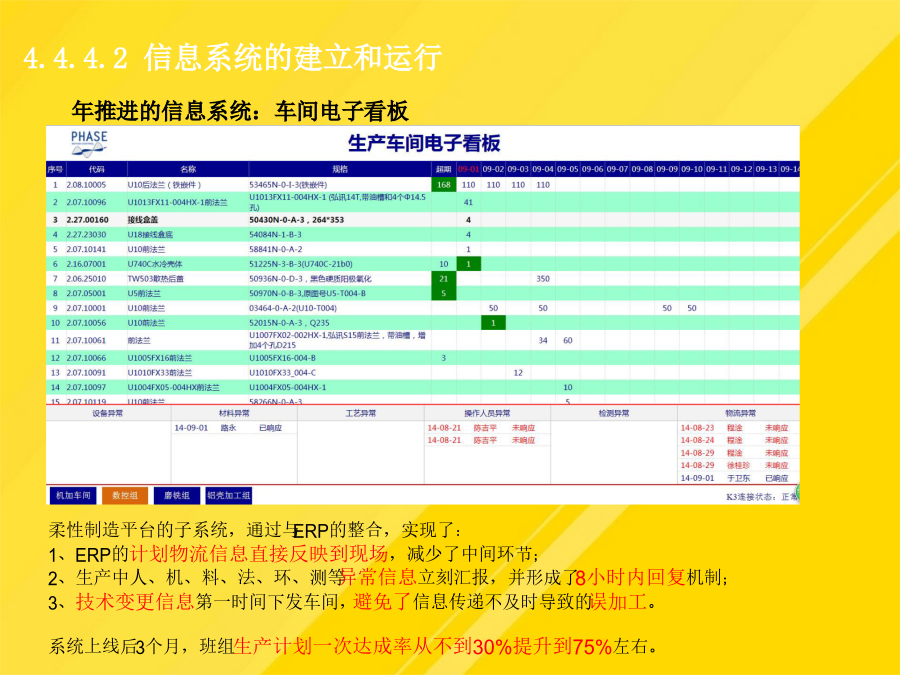The height and width of the screenshot is (675, 900).
Task: Click the 超期 column header
Action: click(x=444, y=169)
